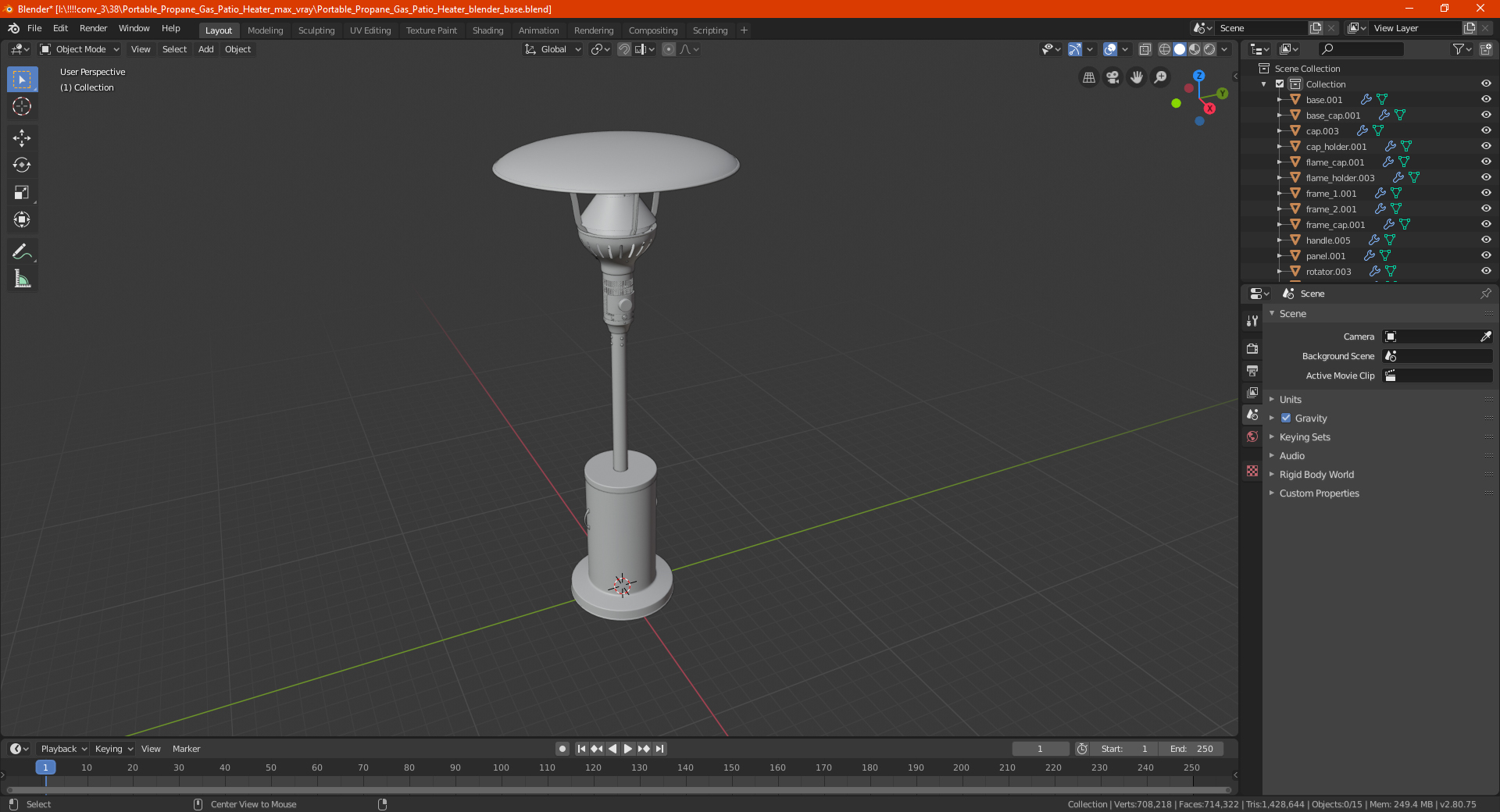The width and height of the screenshot is (1500, 812).
Task: Select the Measure ruler tool
Action: [x=22, y=279]
